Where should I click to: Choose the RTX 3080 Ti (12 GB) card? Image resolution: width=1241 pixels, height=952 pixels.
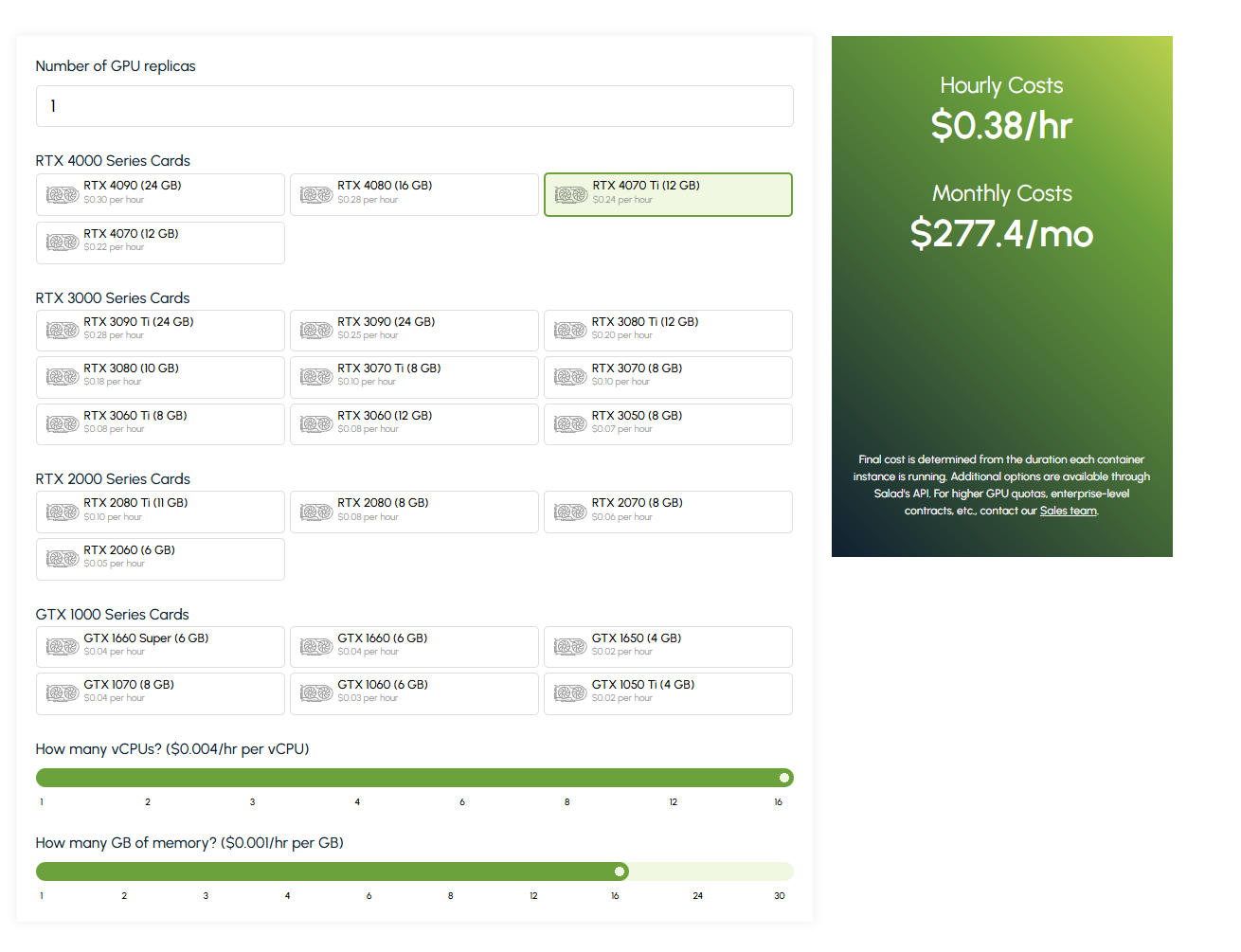click(x=668, y=331)
